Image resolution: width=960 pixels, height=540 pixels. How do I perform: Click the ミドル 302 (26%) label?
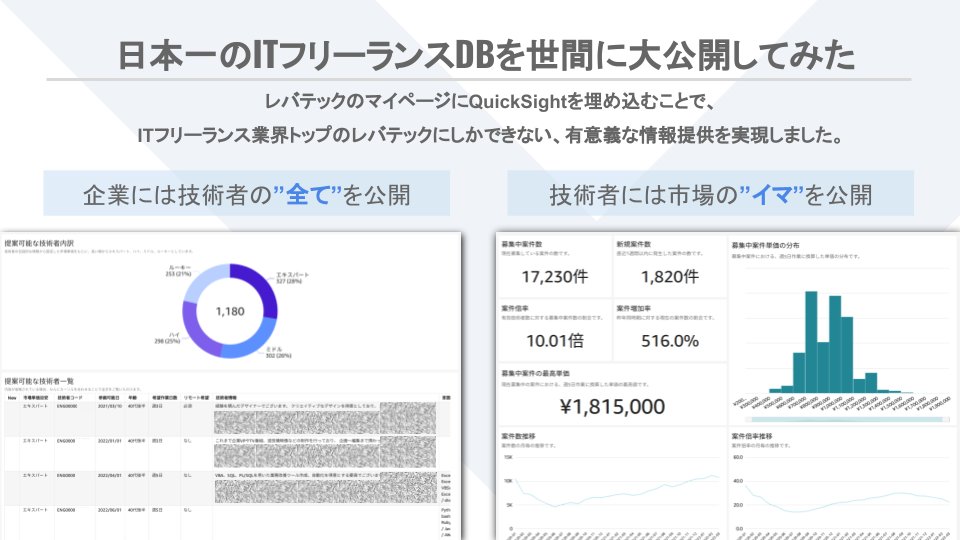click(x=279, y=352)
